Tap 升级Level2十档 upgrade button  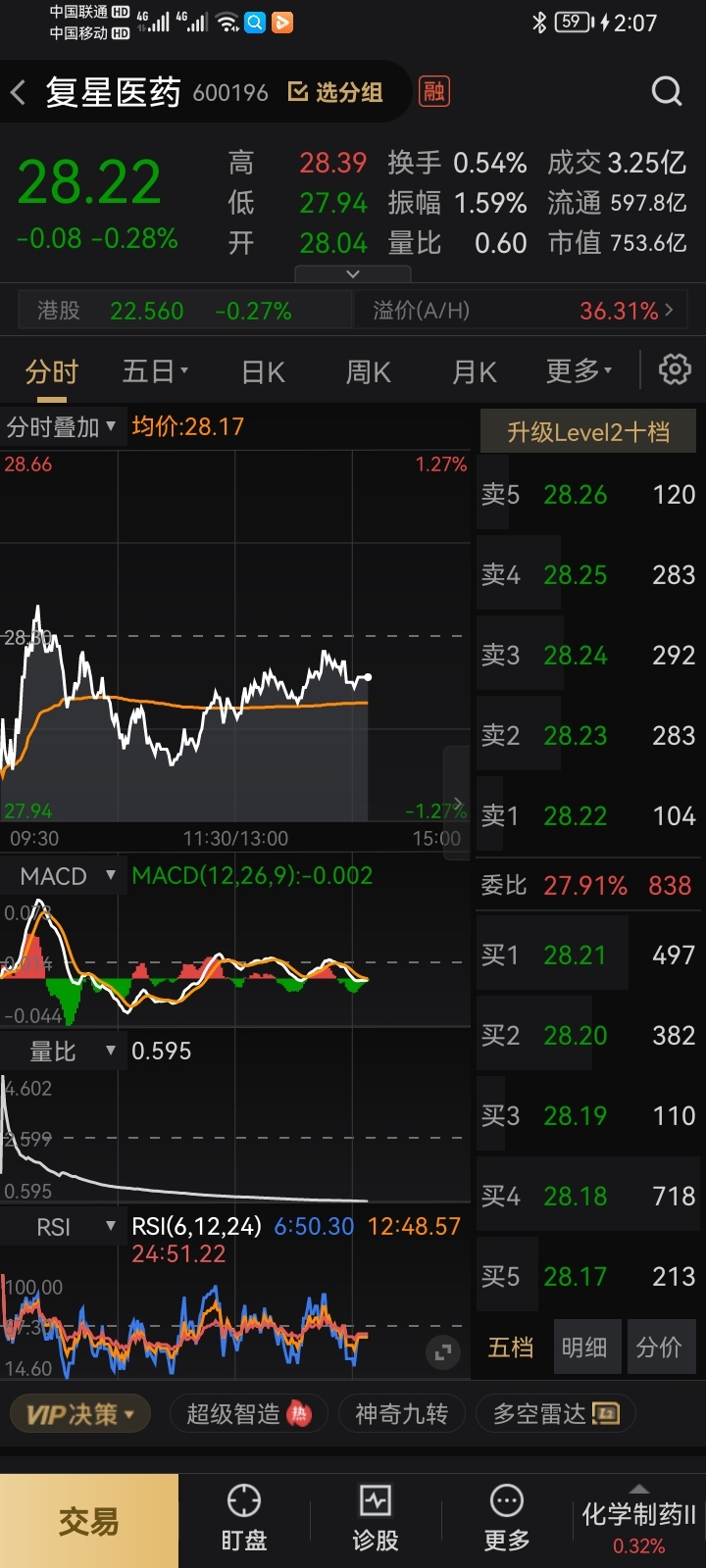point(588,432)
